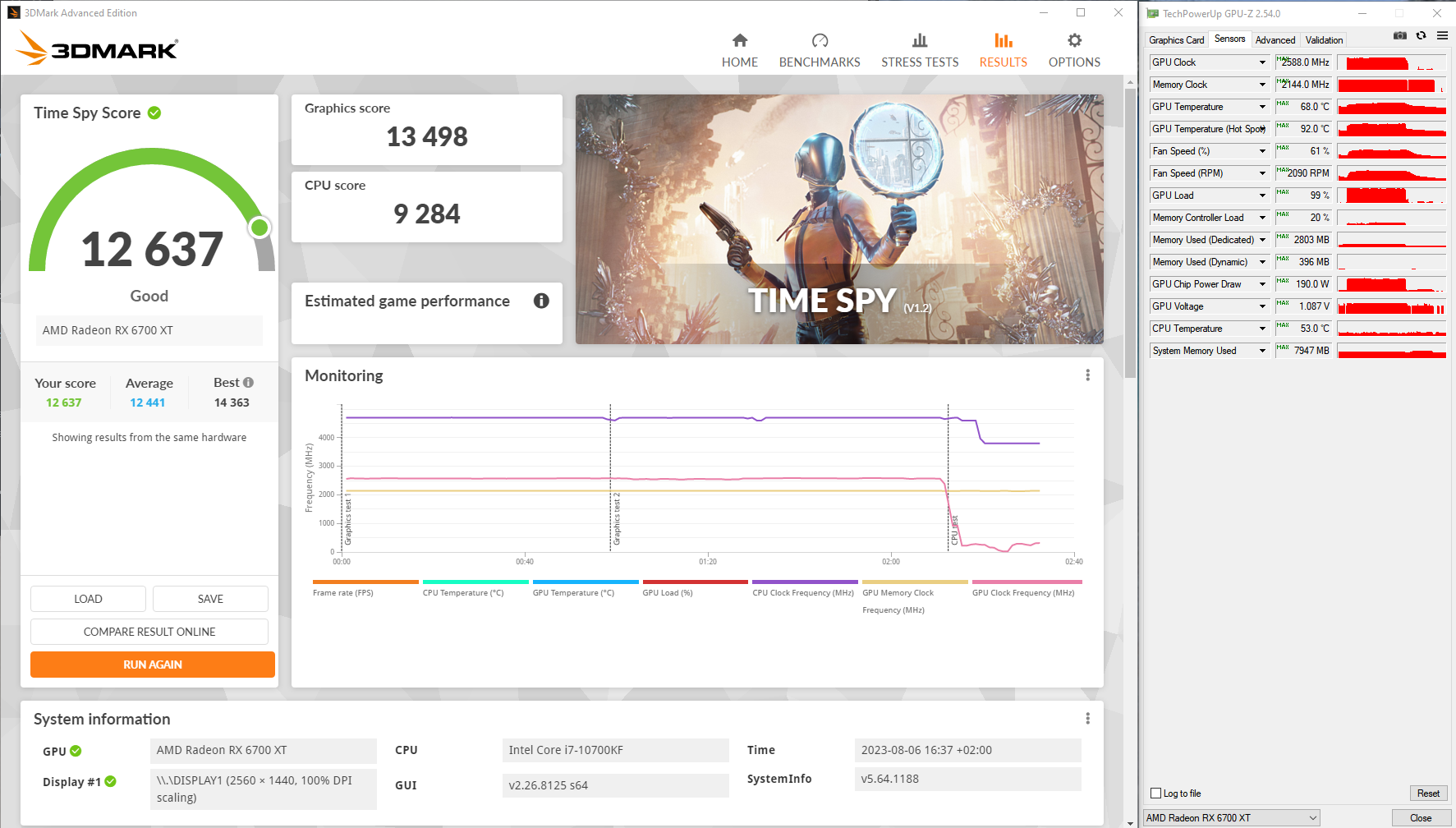This screenshot has height=828, width=1456.
Task: Open the Fan Speed (RPM) sensor dropdown
Action: [1262, 173]
